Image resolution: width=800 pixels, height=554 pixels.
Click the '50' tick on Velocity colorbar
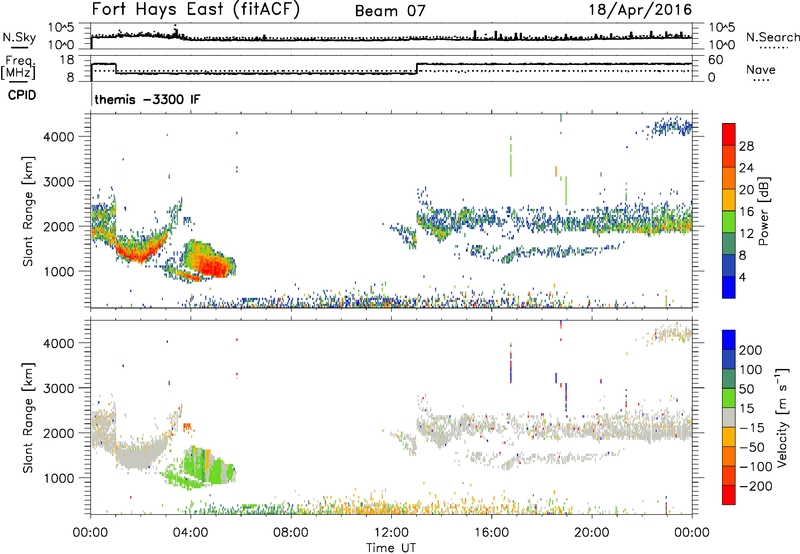point(747,389)
